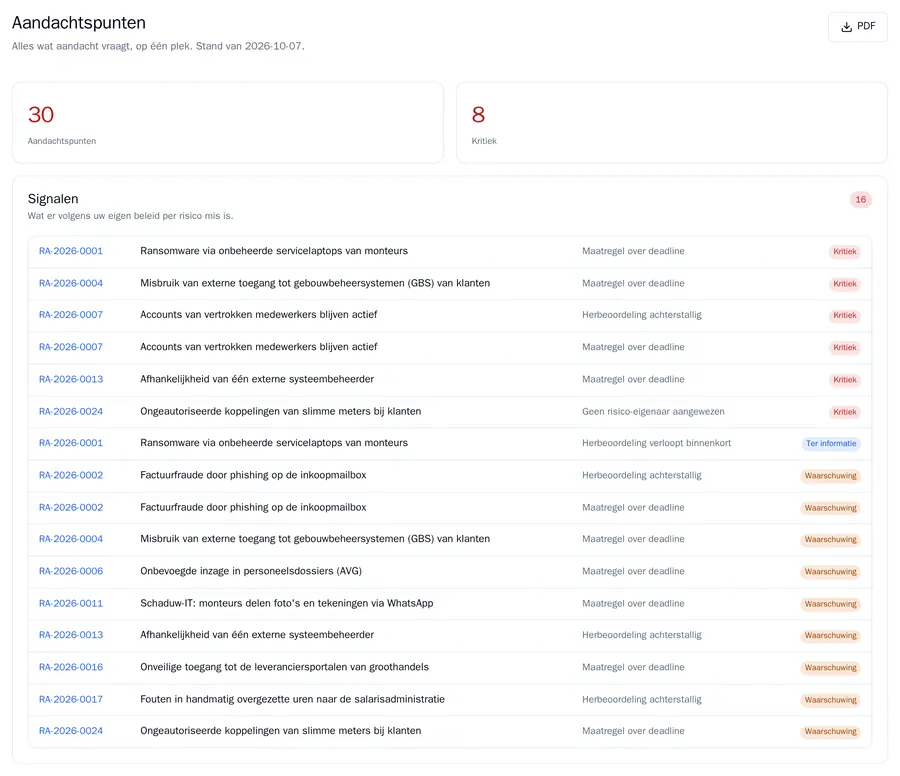Open the 30 Aandachtspunten summary card
This screenshot has width=900, height=776.
pos(228,123)
